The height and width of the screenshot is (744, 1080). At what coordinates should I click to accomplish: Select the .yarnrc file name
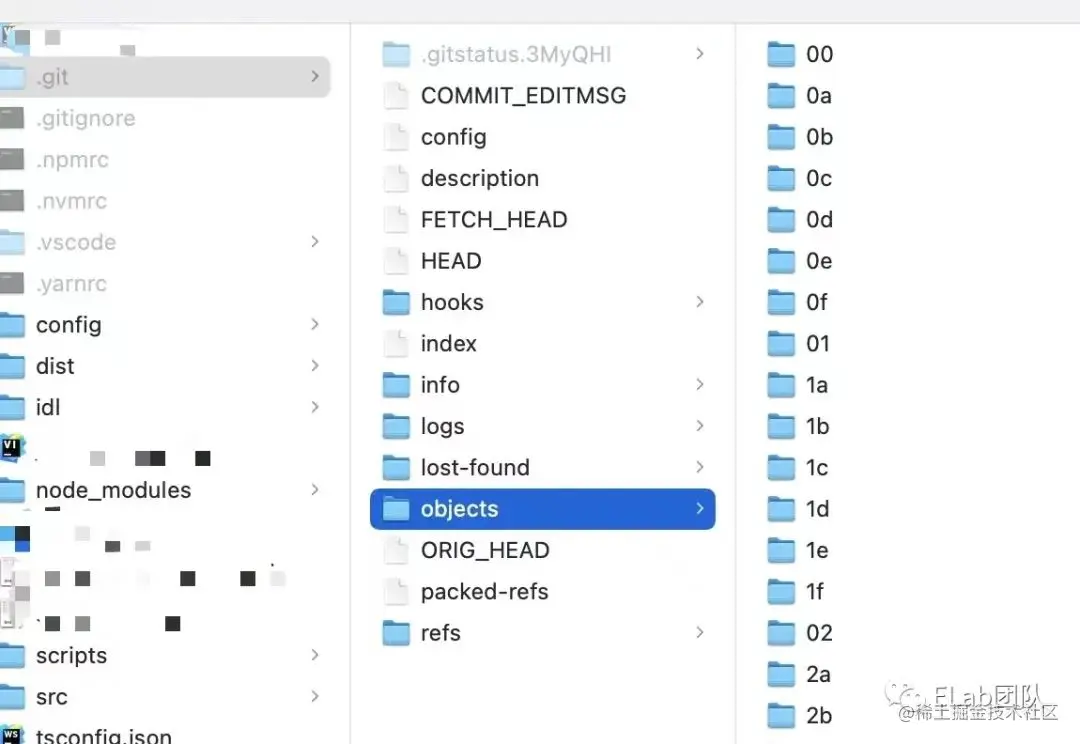tap(72, 284)
